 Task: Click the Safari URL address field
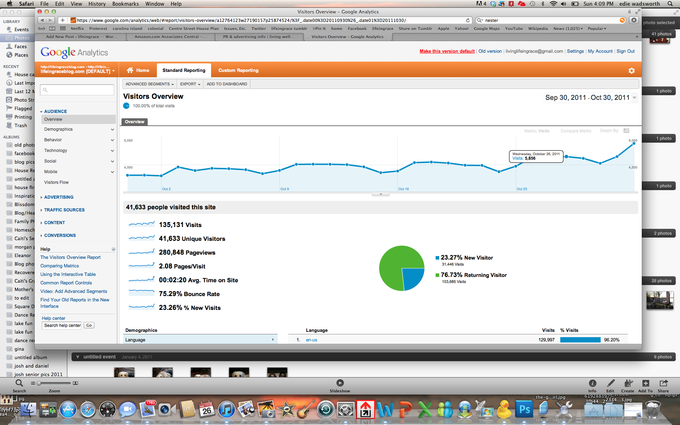click(x=271, y=20)
